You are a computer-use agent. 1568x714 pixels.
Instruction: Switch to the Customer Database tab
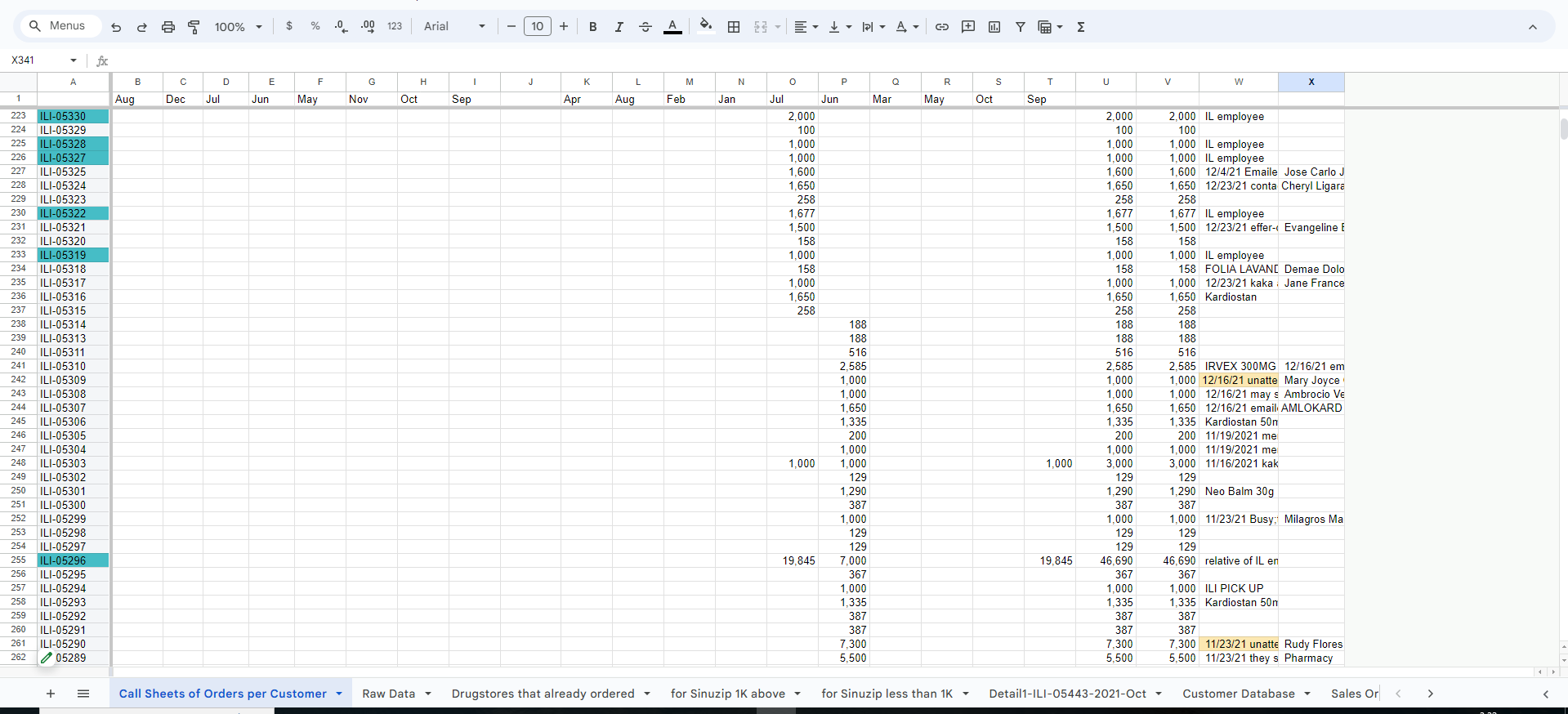tap(1239, 694)
